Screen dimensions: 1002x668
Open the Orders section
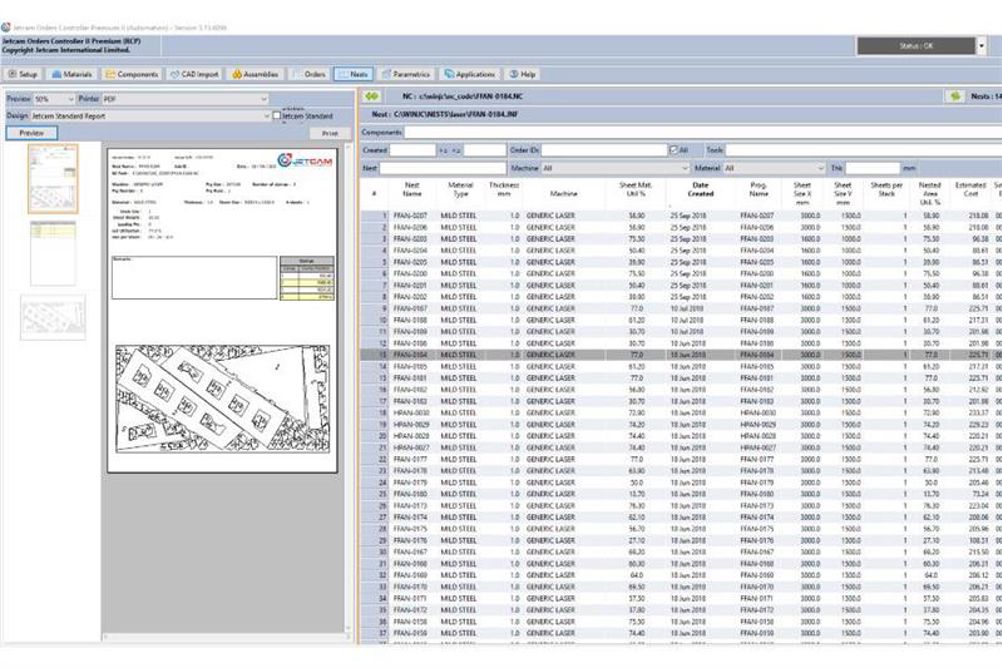click(309, 74)
